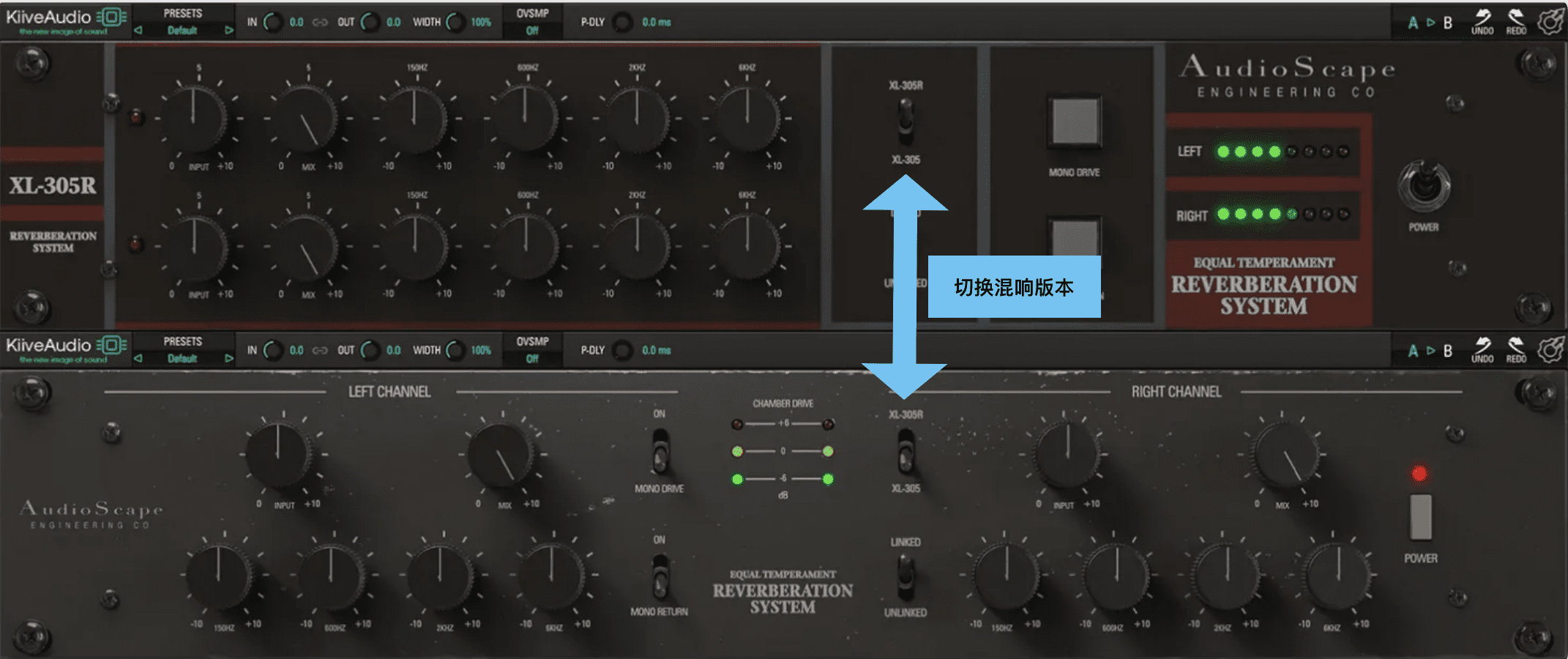The width and height of the screenshot is (1568, 659).
Task: Flip MONO DRIVE switch on bottom unit
Action: (660, 451)
